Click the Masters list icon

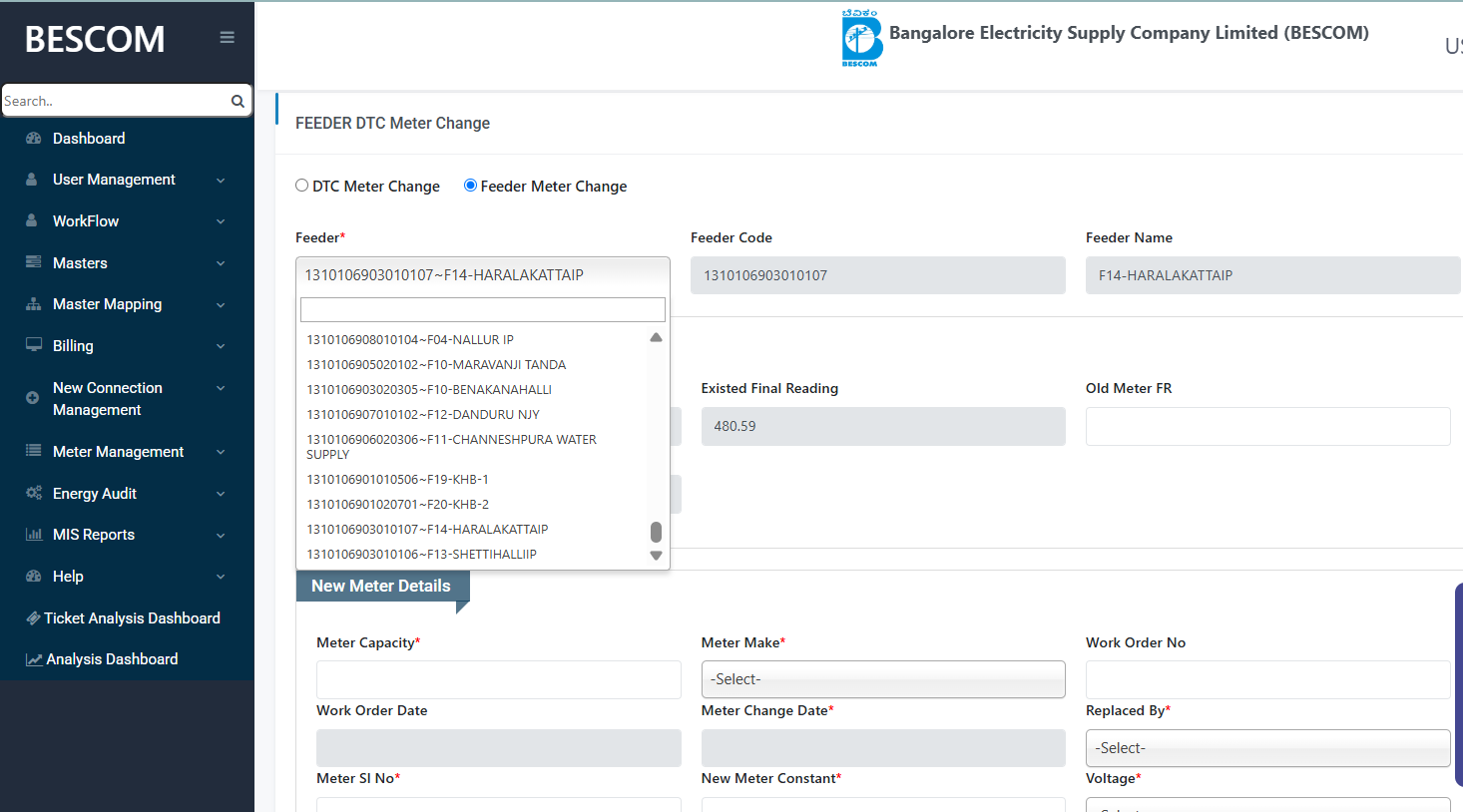click(33, 263)
